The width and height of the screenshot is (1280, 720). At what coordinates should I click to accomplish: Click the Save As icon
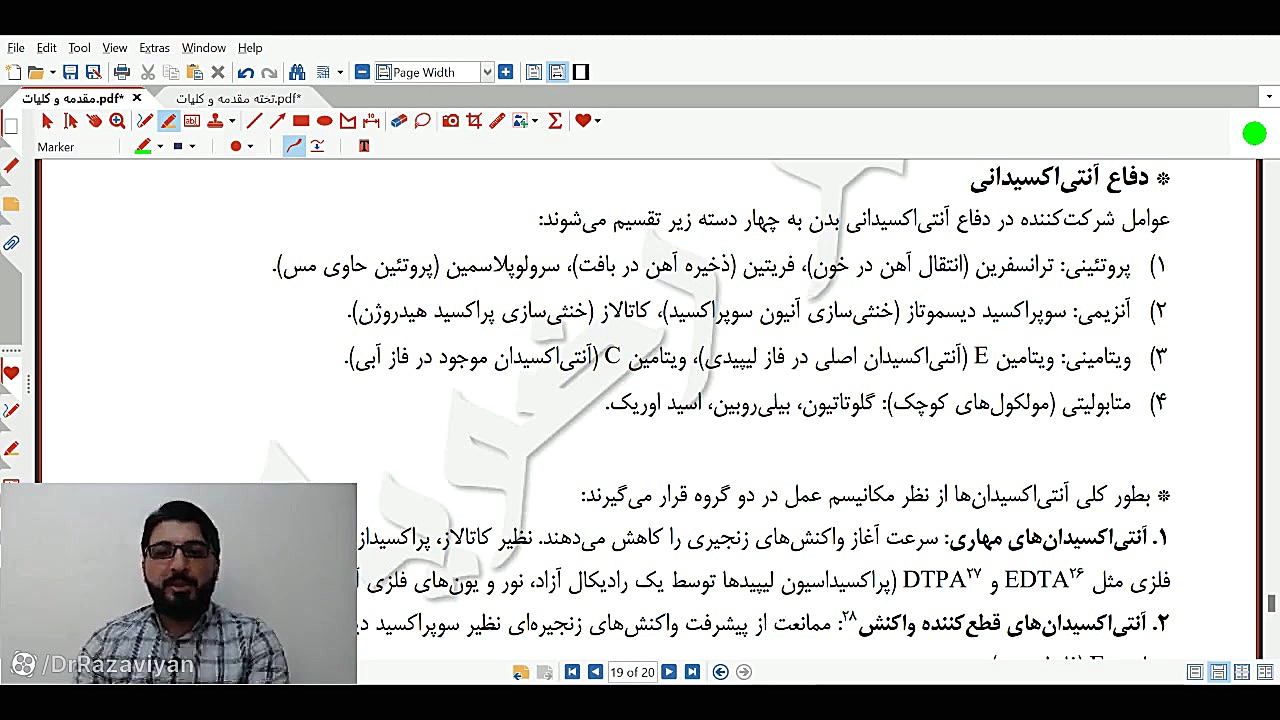click(93, 72)
